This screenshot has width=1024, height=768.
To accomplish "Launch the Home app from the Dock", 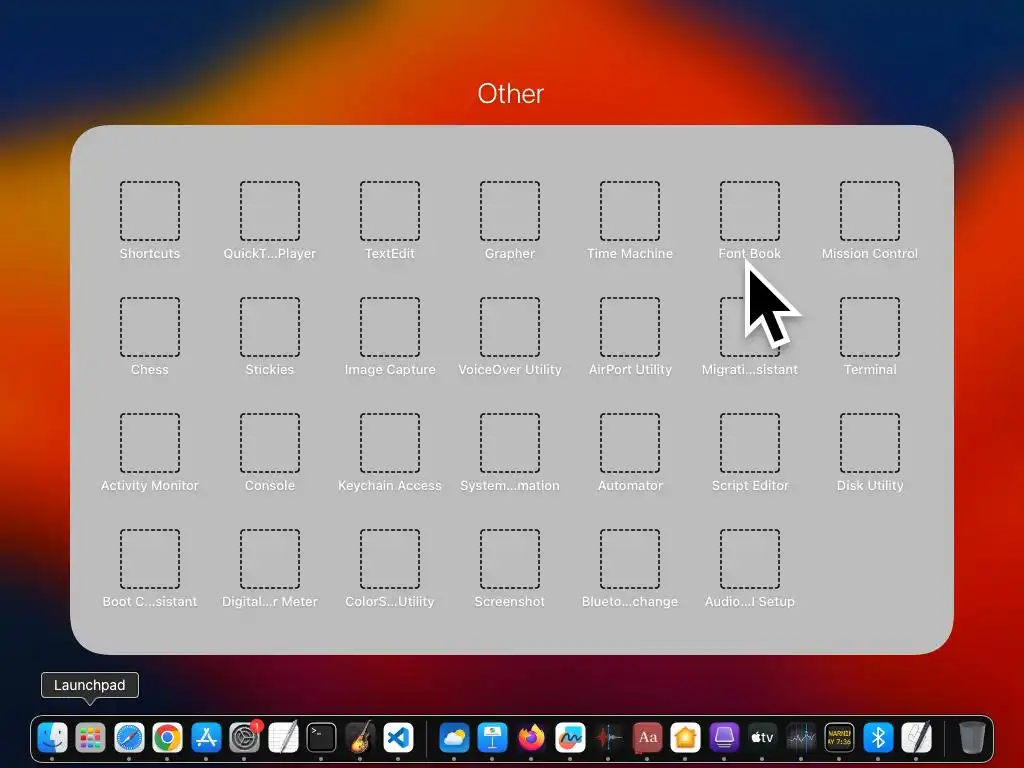I will click(685, 738).
